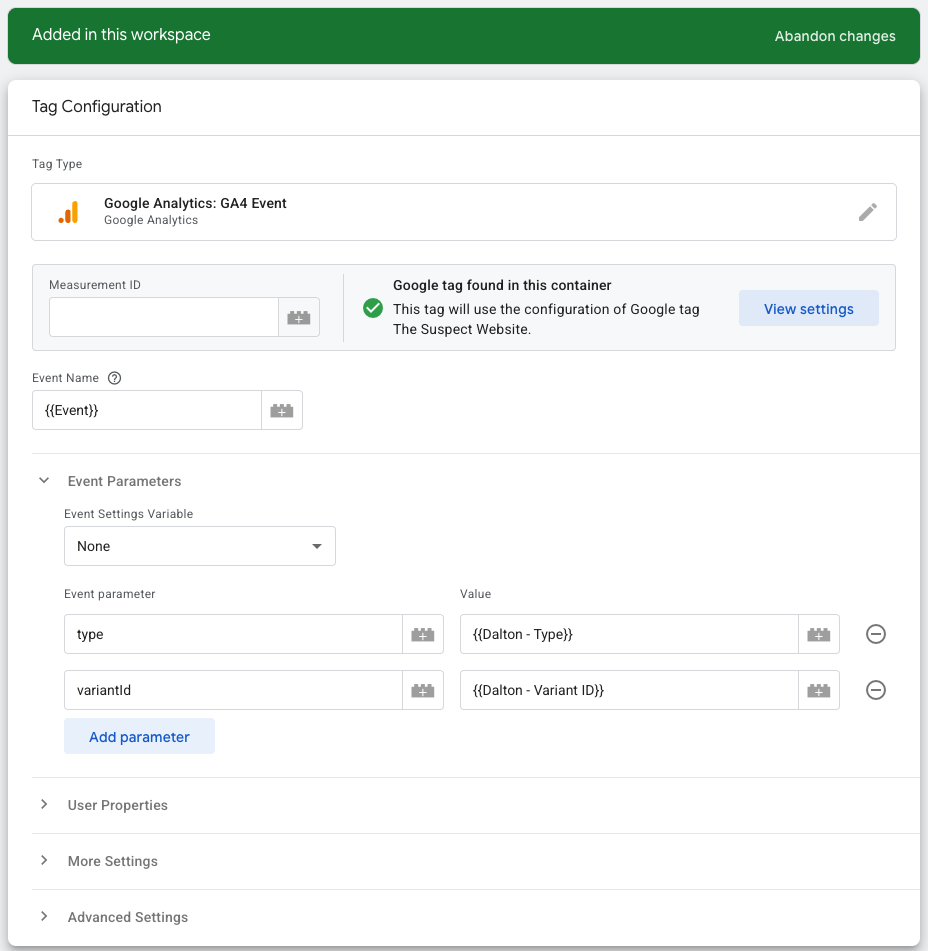Click the Event Name field containing {{Event}}
Image resolution: width=928 pixels, height=951 pixels.
tap(147, 411)
